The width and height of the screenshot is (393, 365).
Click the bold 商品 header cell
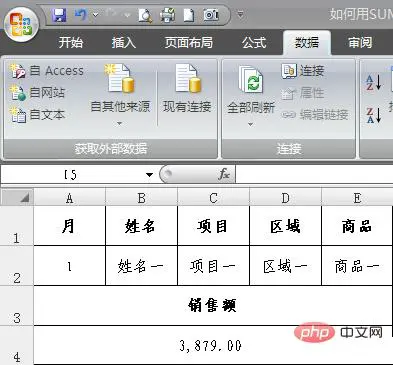[357, 226]
